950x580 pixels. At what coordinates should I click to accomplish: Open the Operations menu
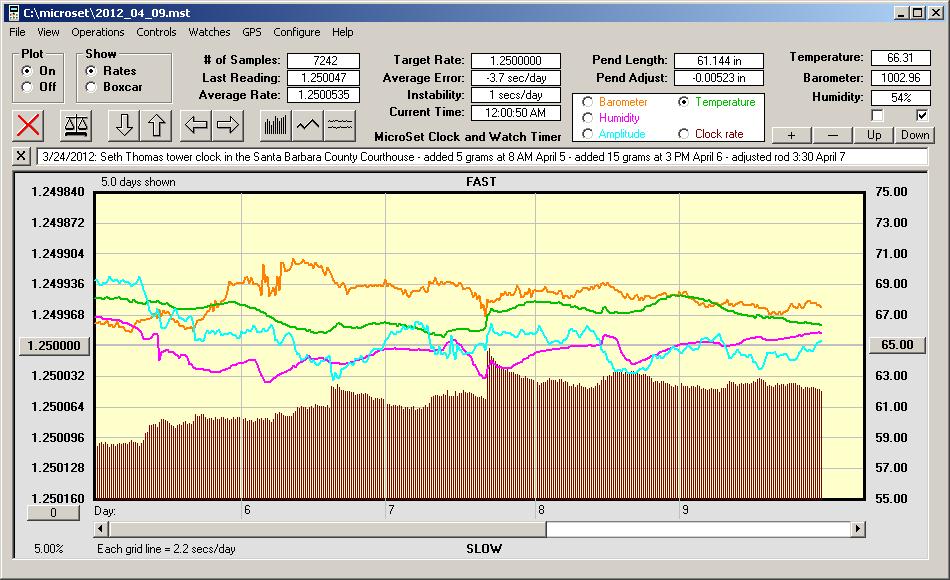pos(98,32)
